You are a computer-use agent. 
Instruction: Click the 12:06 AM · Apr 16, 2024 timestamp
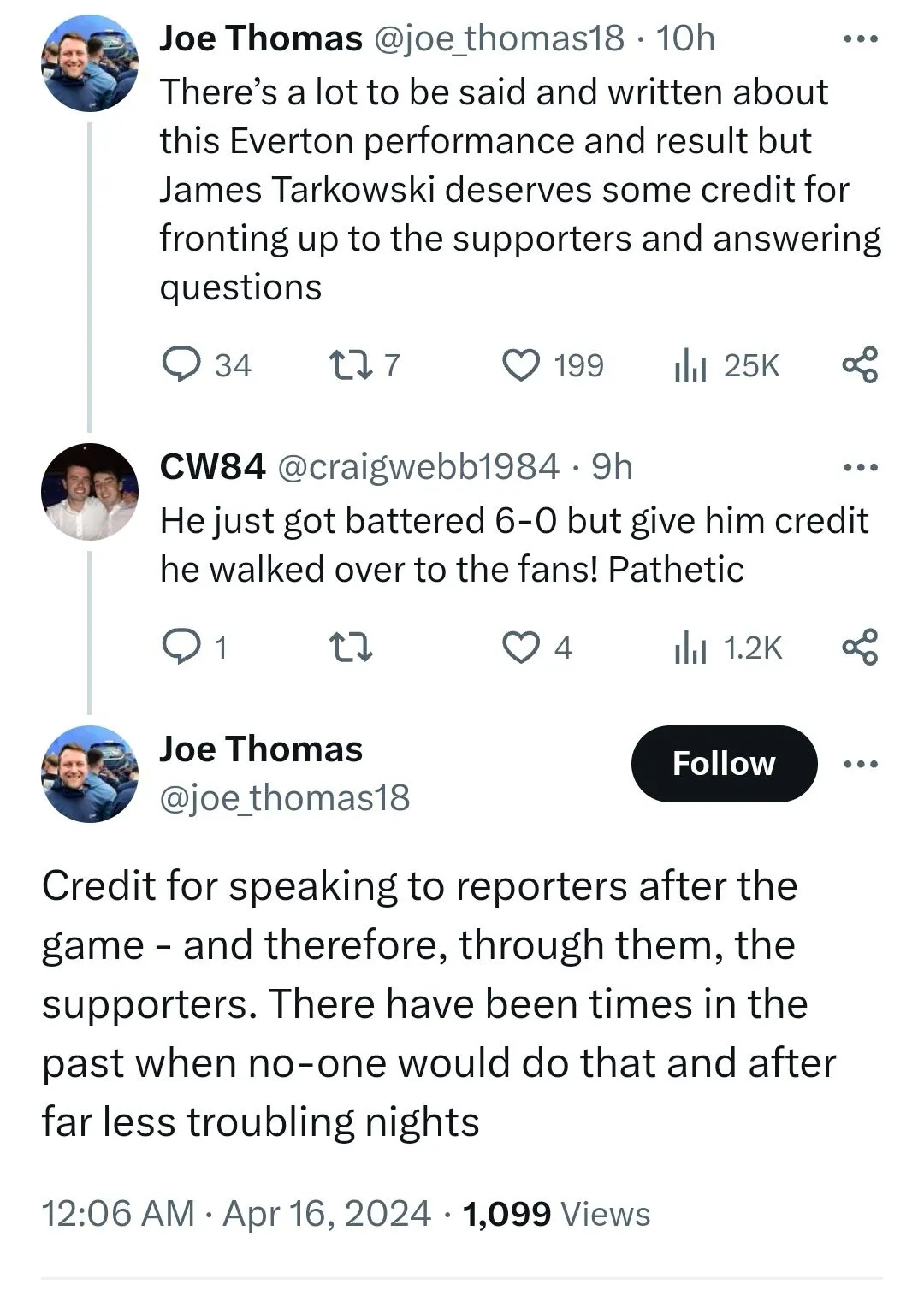pos(236,1213)
